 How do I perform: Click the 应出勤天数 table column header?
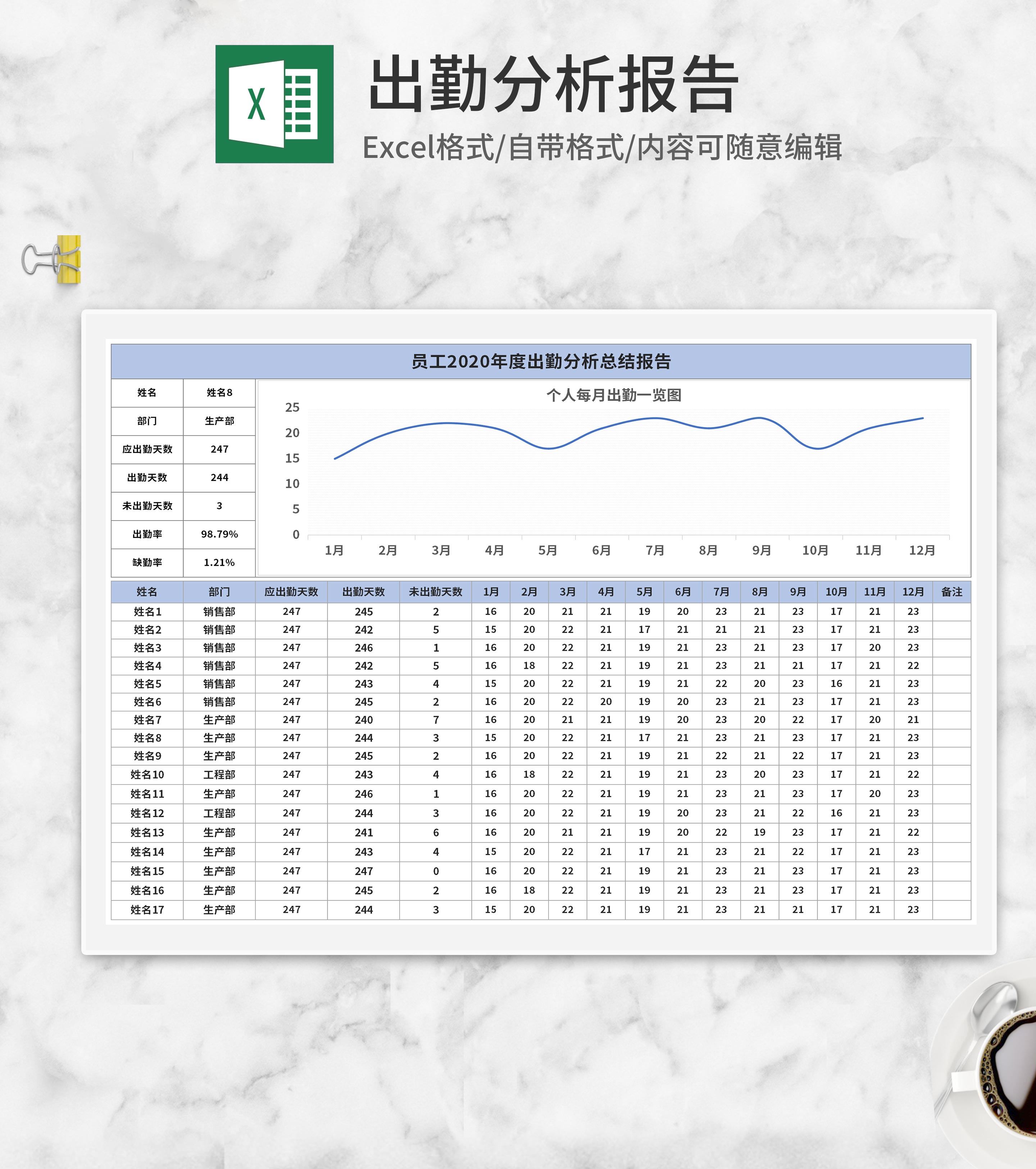[291, 592]
